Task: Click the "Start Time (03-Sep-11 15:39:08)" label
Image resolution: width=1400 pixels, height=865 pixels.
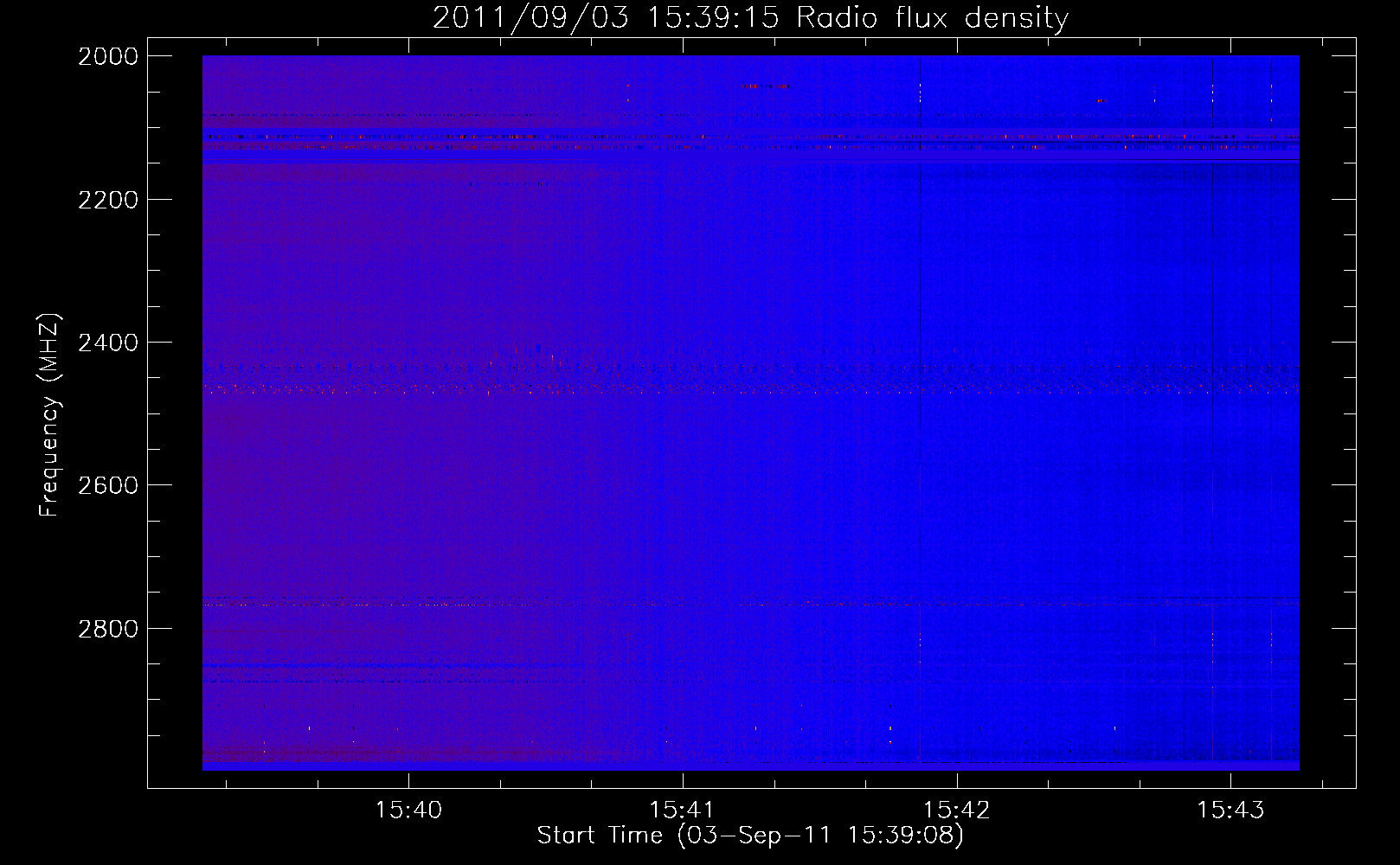Action: [x=750, y=836]
